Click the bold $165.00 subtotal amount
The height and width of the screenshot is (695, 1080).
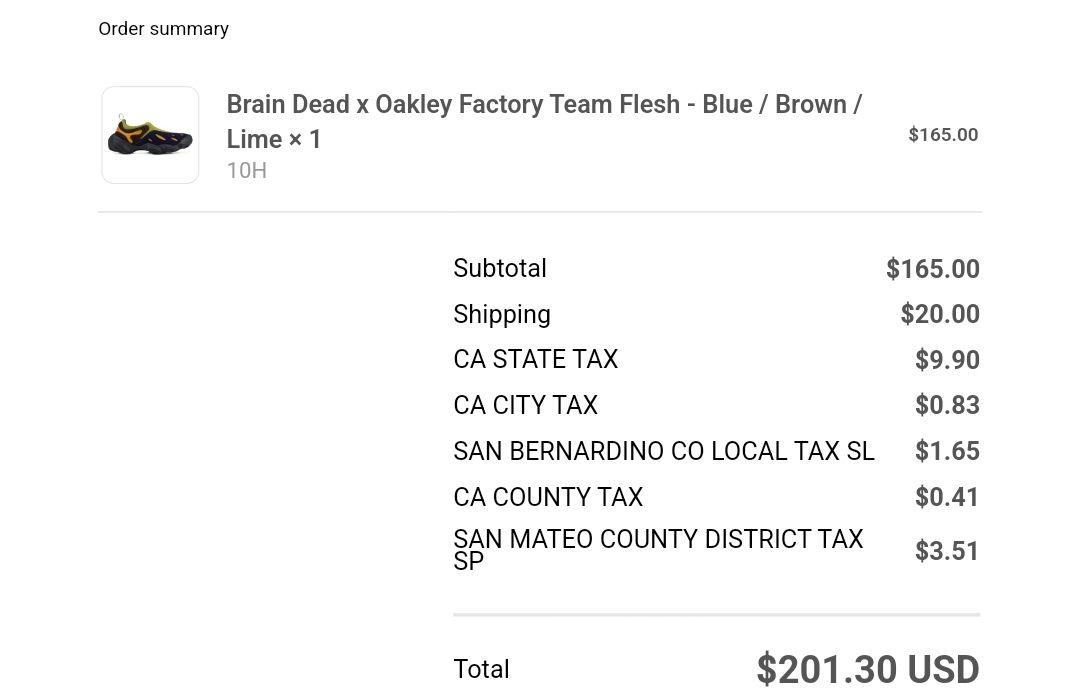click(x=932, y=269)
